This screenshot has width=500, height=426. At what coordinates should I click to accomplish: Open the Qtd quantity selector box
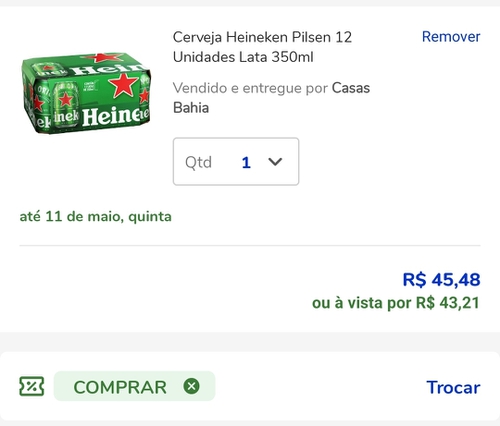pos(236,161)
